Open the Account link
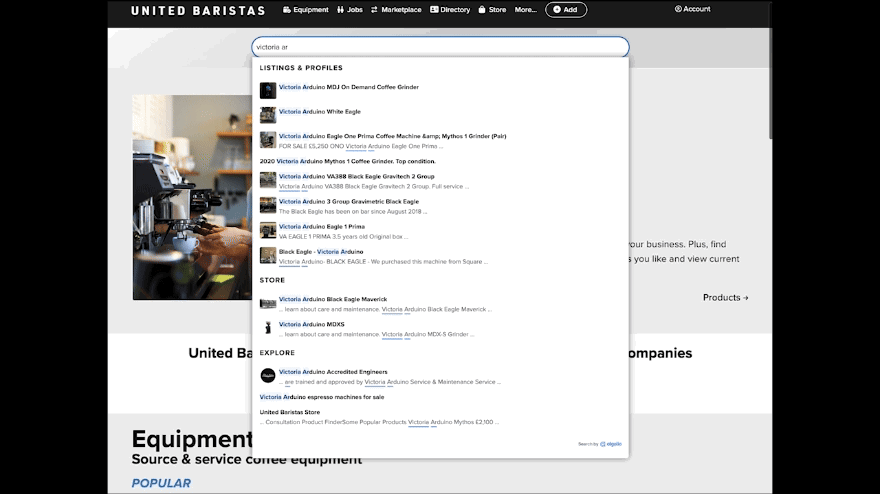This screenshot has width=880, height=494. [692, 9]
